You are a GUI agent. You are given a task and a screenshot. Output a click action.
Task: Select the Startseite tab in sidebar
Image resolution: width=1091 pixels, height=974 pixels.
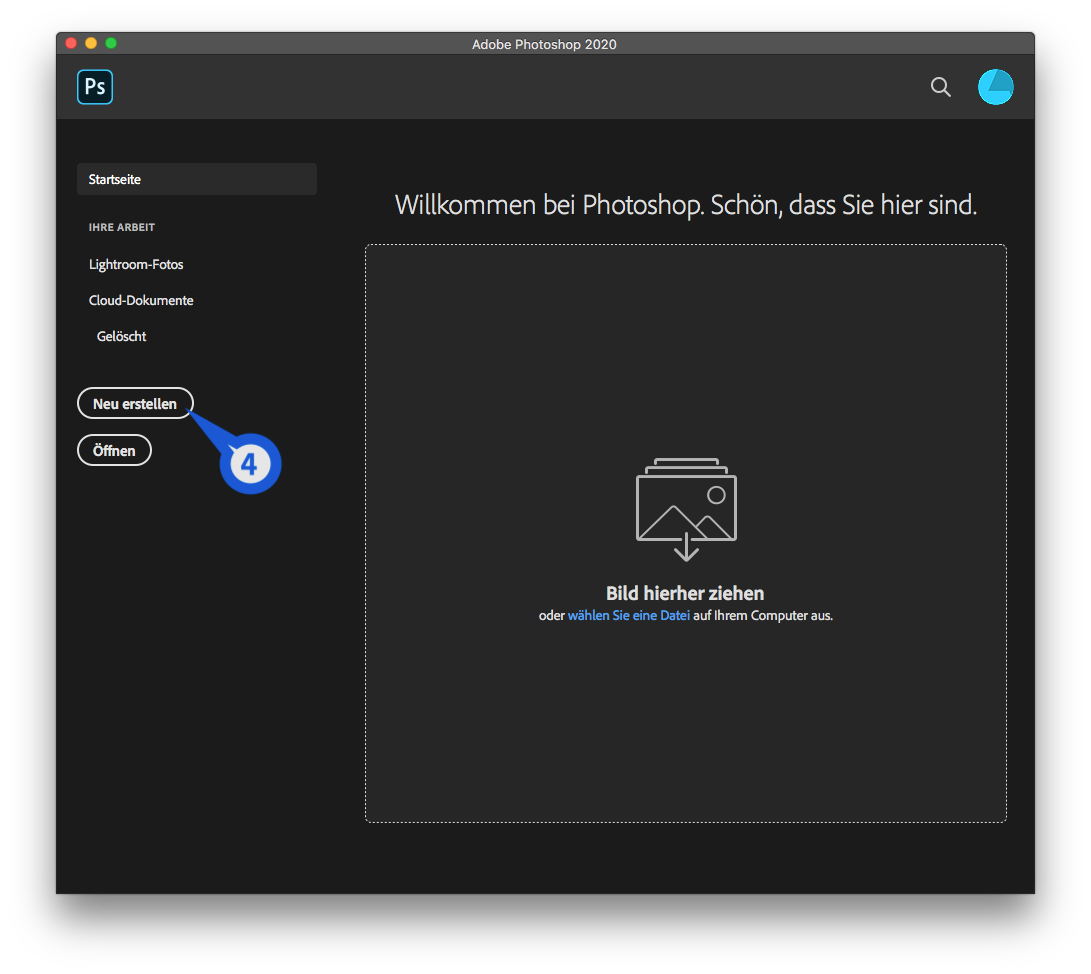(x=197, y=179)
